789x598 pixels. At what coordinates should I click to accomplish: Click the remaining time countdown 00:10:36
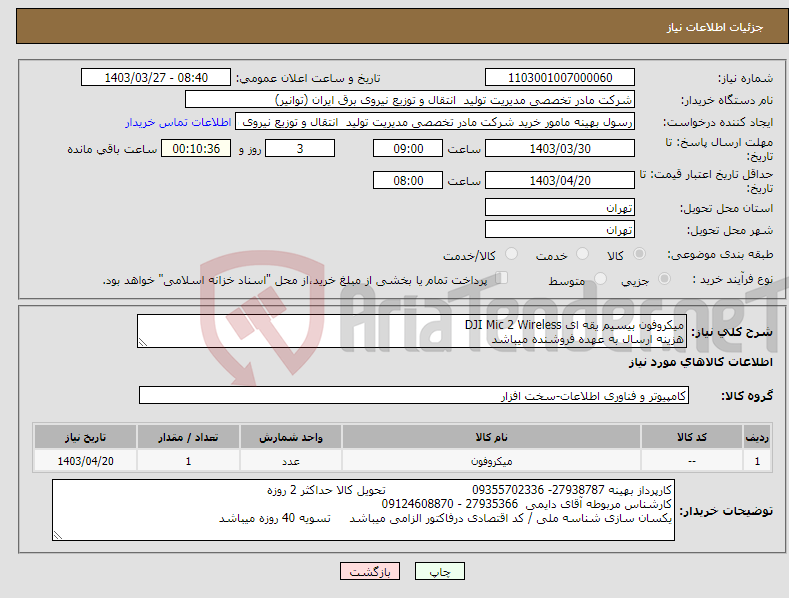(x=196, y=148)
